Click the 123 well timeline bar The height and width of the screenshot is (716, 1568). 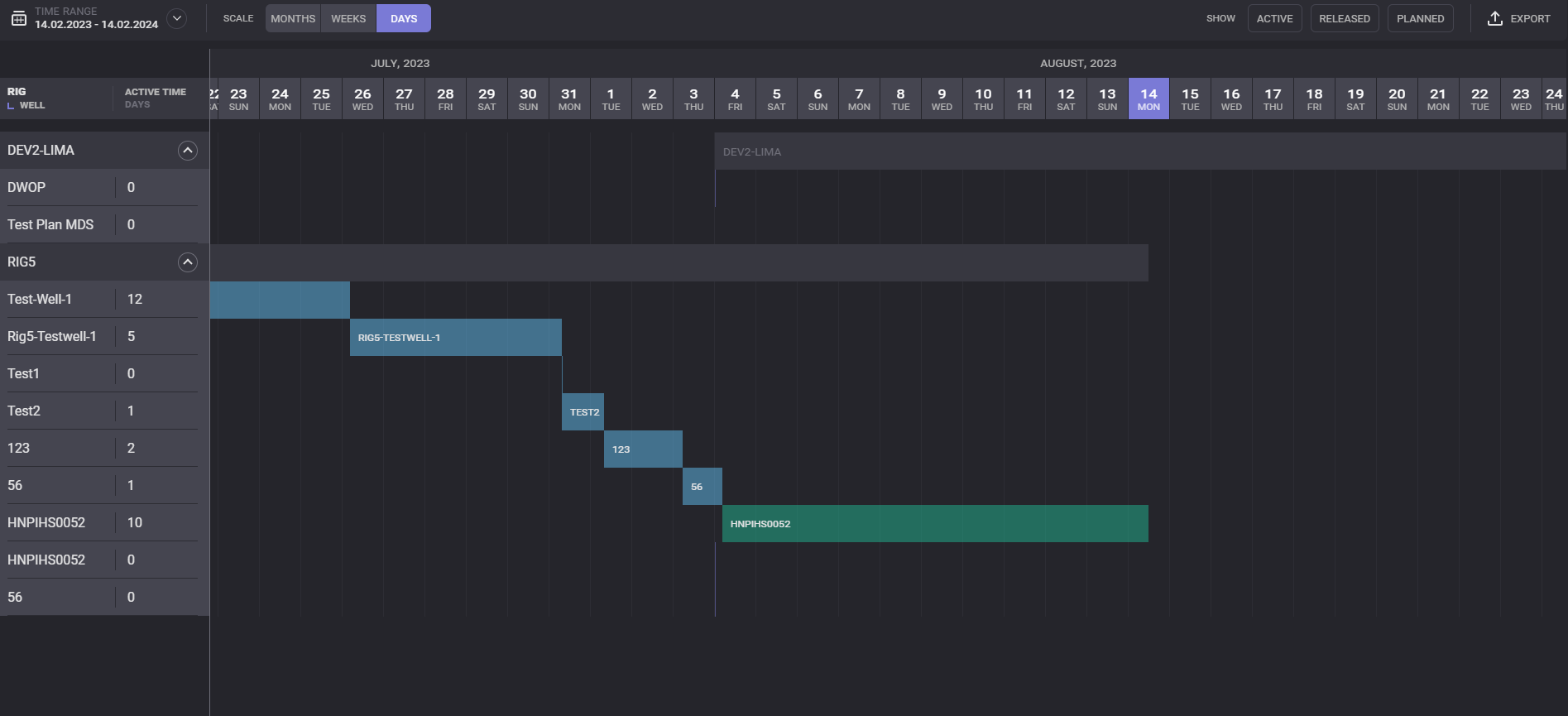(x=642, y=449)
